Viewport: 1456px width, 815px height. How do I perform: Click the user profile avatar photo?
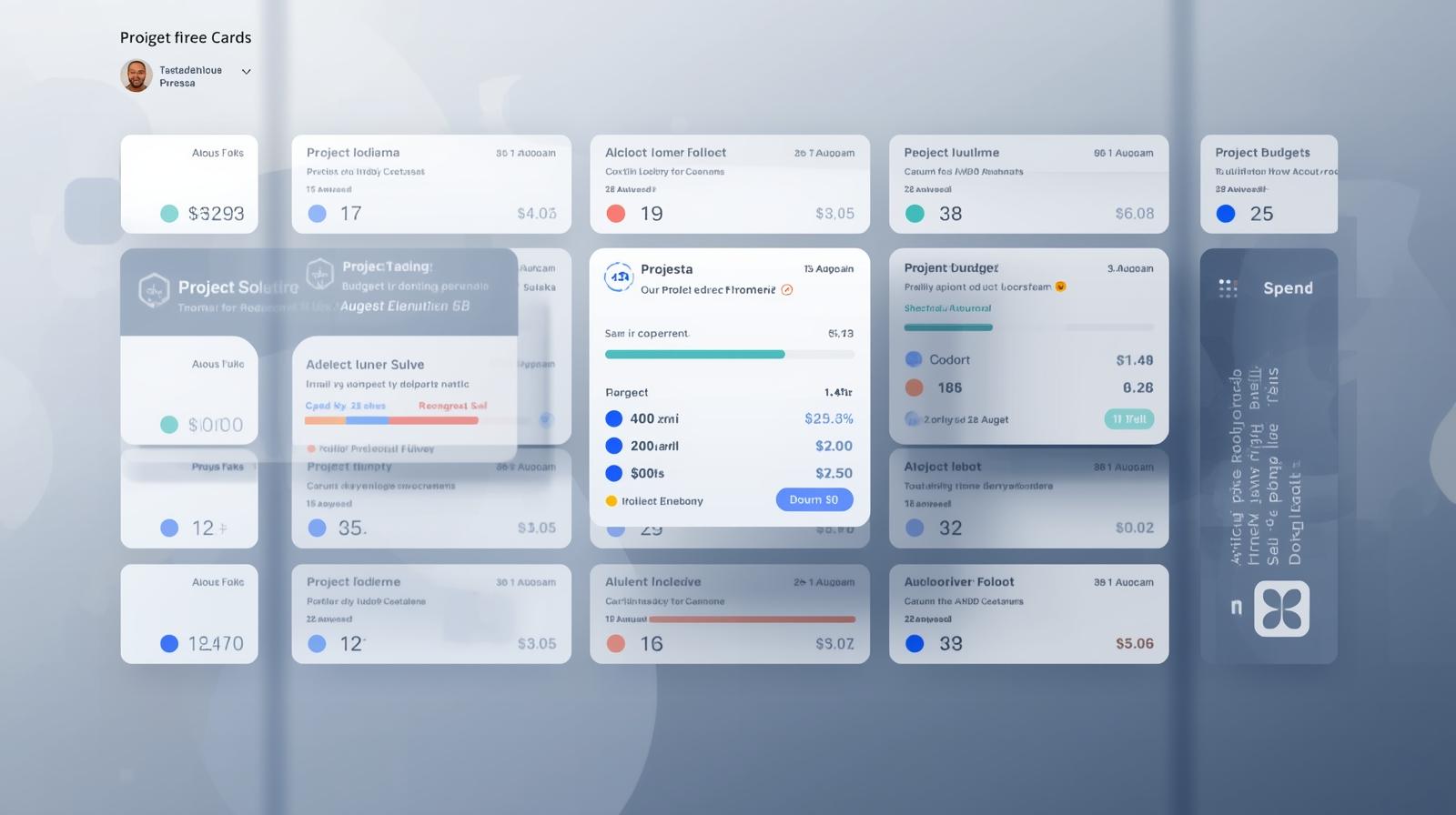point(136,75)
